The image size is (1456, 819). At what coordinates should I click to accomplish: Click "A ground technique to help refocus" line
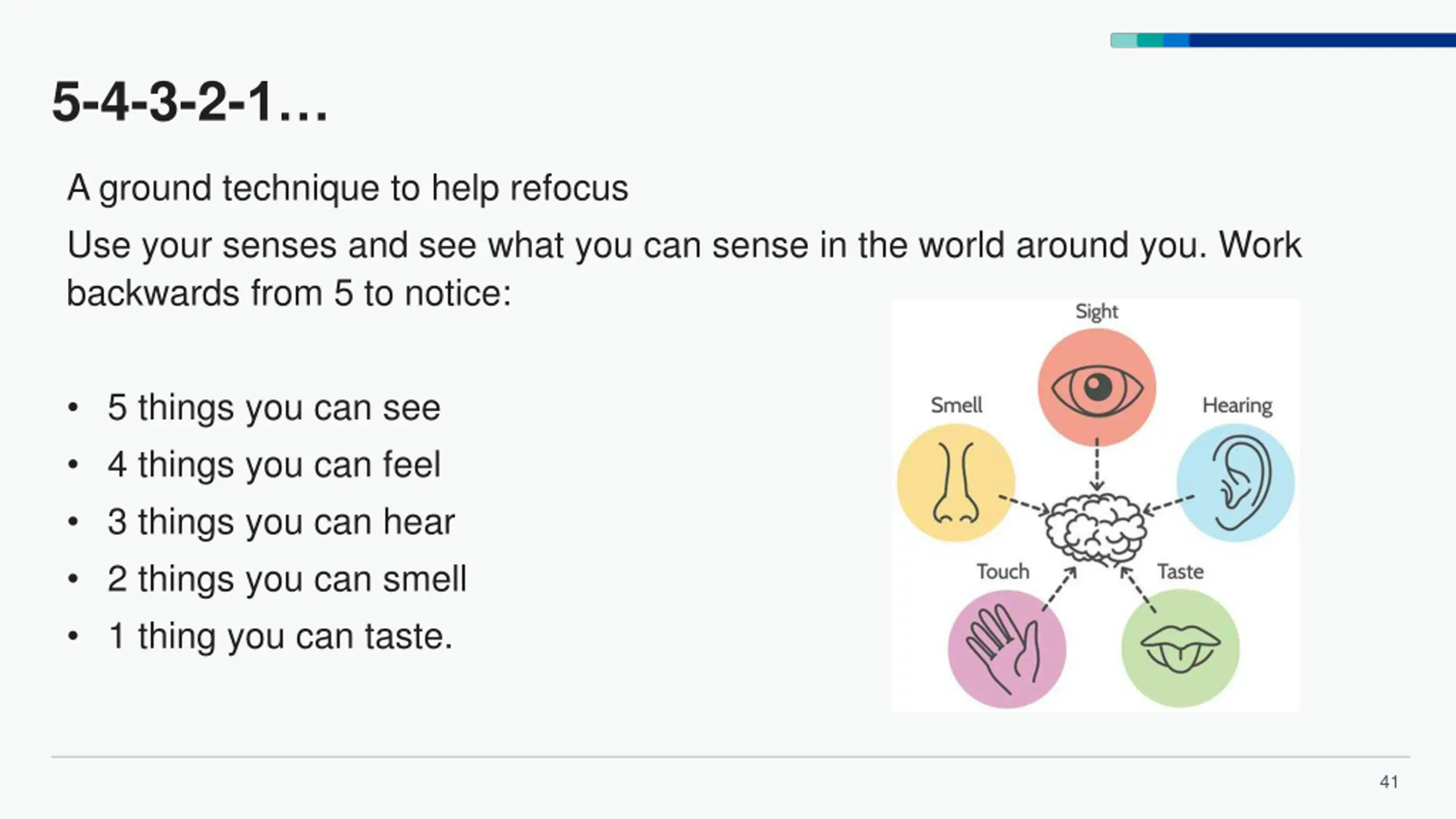pyautogui.click(x=348, y=188)
